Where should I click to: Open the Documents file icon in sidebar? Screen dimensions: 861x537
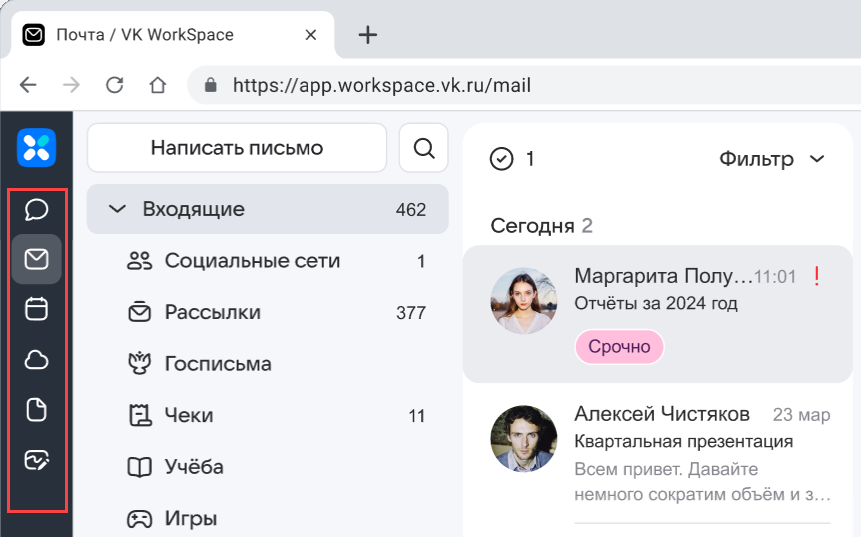click(x=37, y=410)
